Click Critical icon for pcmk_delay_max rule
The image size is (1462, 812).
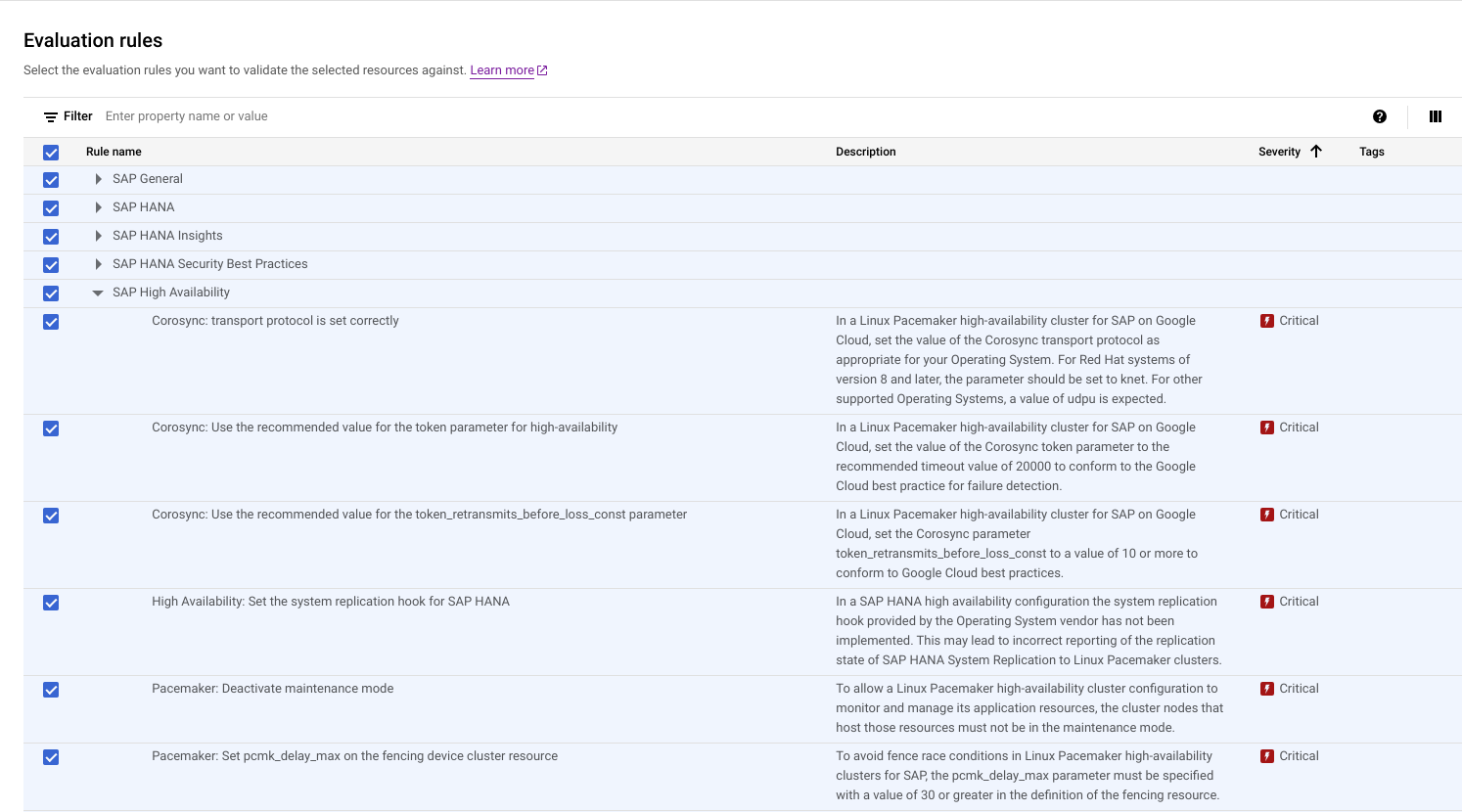tap(1267, 756)
